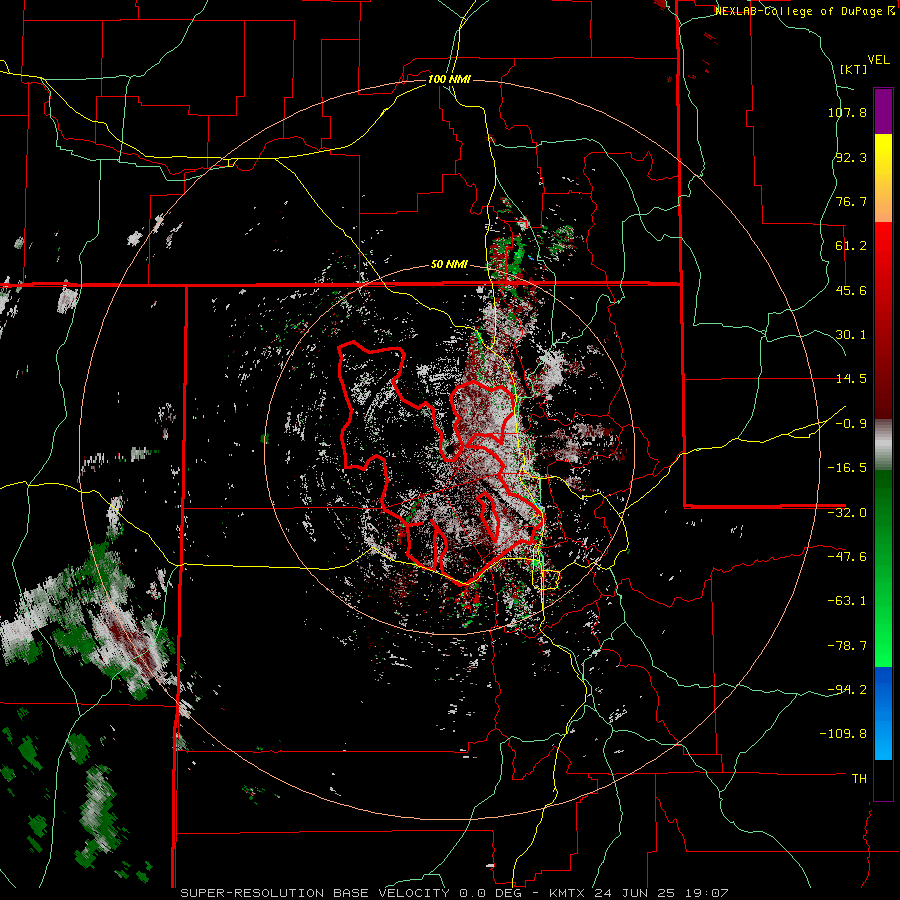Click the -47.6 velocity scale value
This screenshot has width=900, height=900.
(x=847, y=557)
